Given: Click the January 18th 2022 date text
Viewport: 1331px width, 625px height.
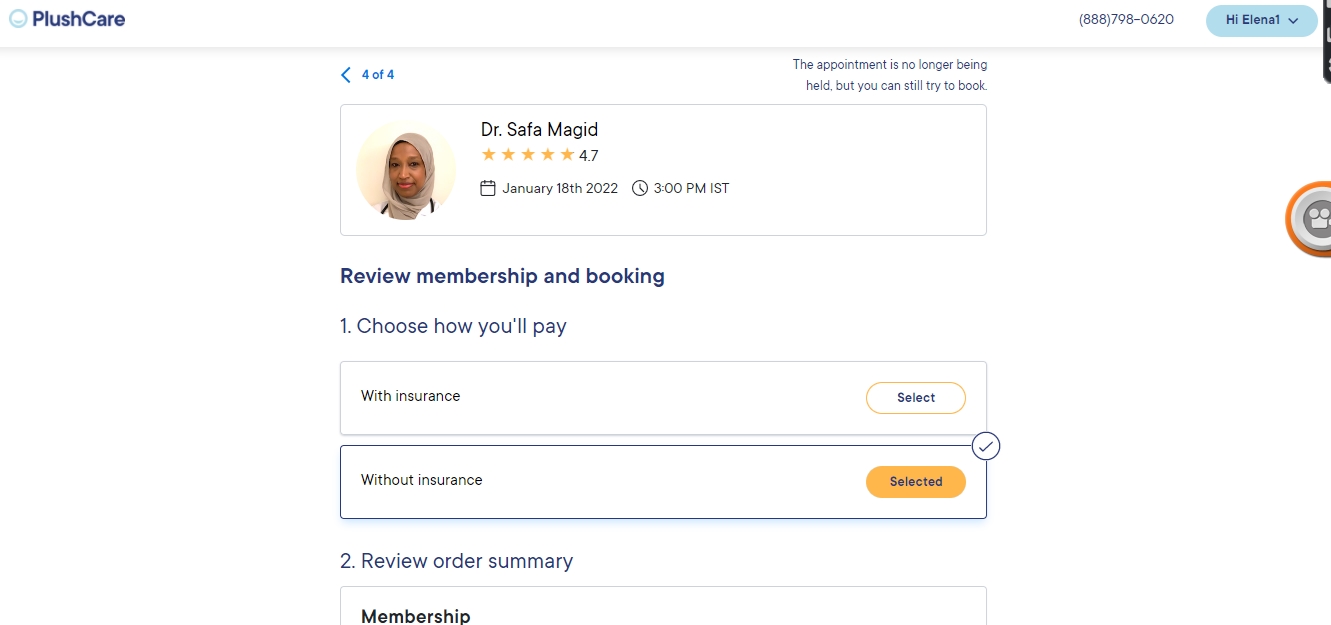Looking at the screenshot, I should [x=560, y=188].
